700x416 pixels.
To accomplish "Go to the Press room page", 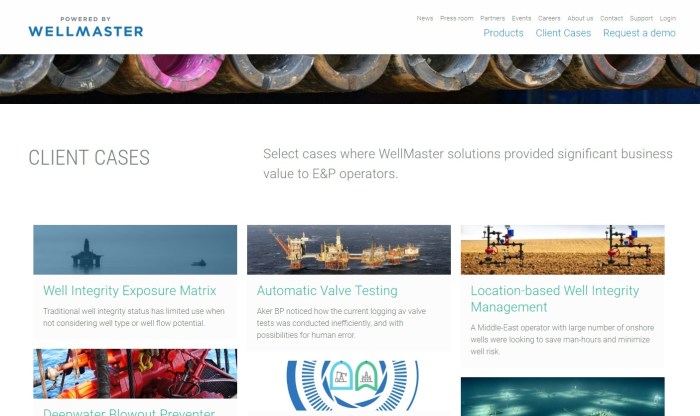I will [456, 18].
